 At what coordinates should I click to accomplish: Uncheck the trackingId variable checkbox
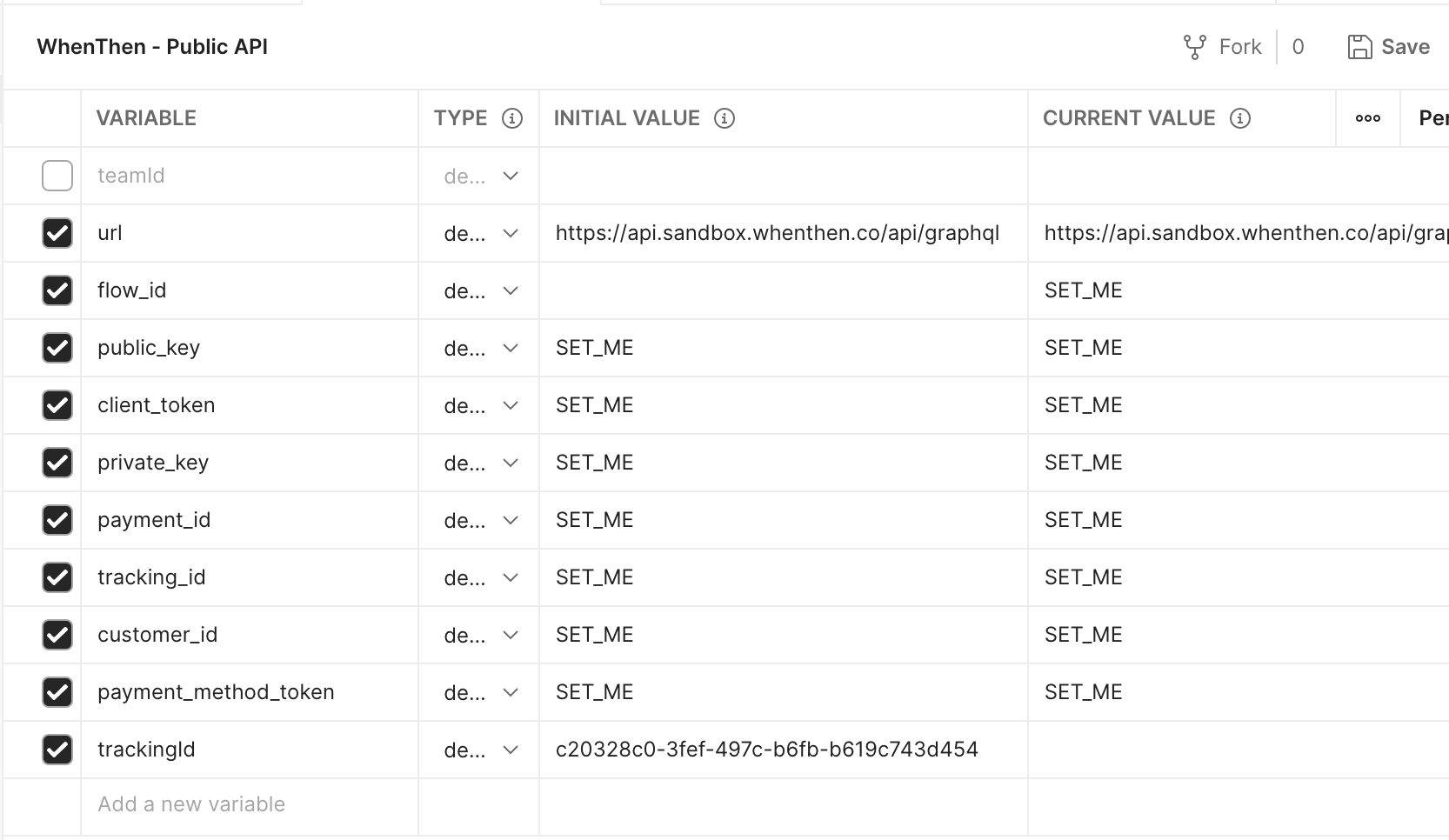pos(57,750)
